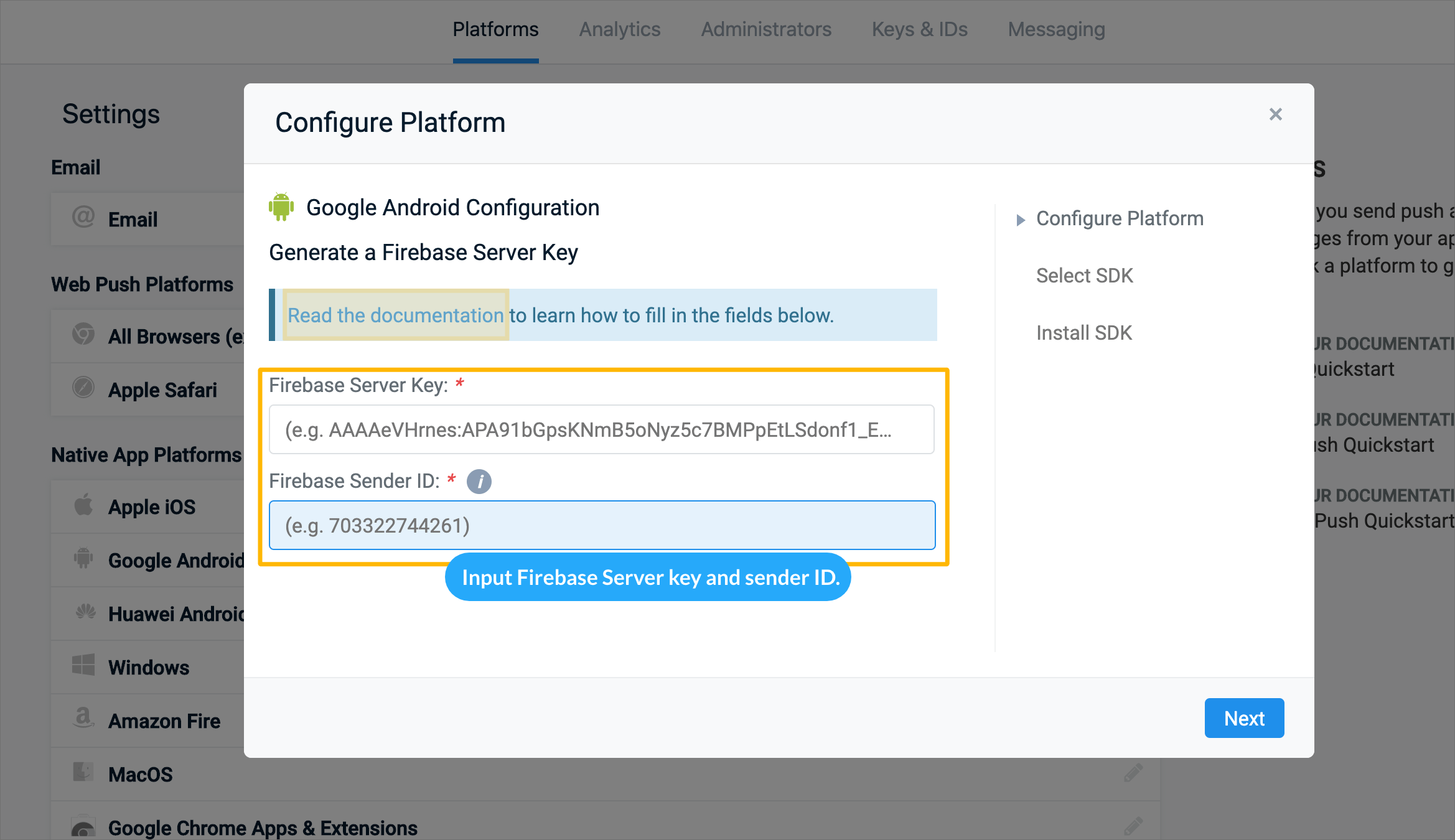Open the Apple iOS platform
Screen dimensions: 1455x840
coord(147,506)
